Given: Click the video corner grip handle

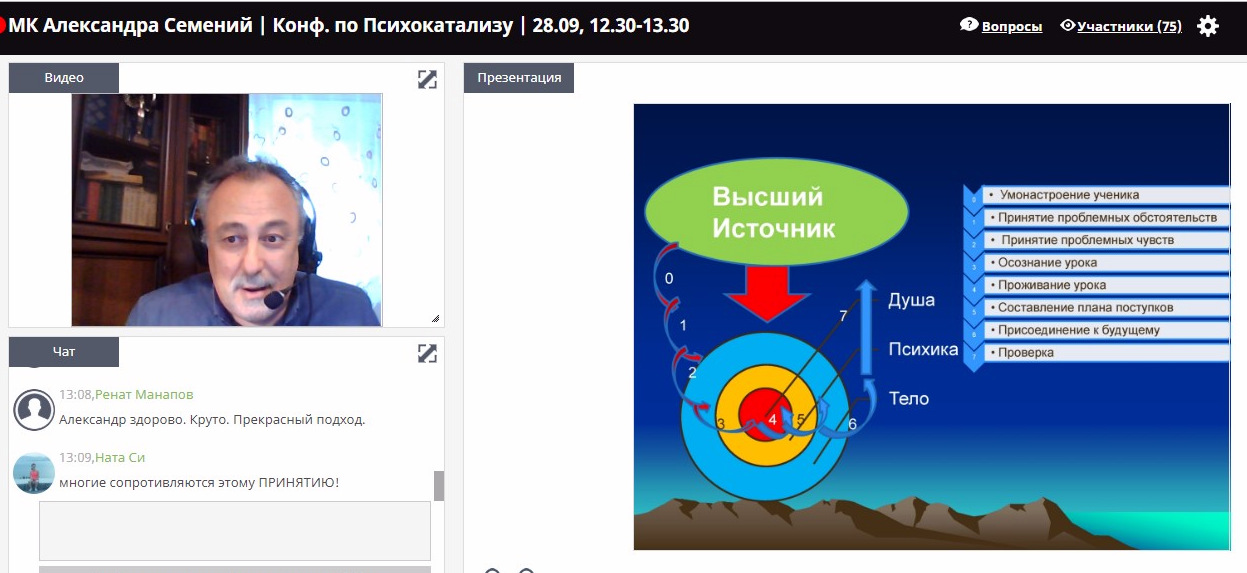Looking at the screenshot, I should coord(435,319).
